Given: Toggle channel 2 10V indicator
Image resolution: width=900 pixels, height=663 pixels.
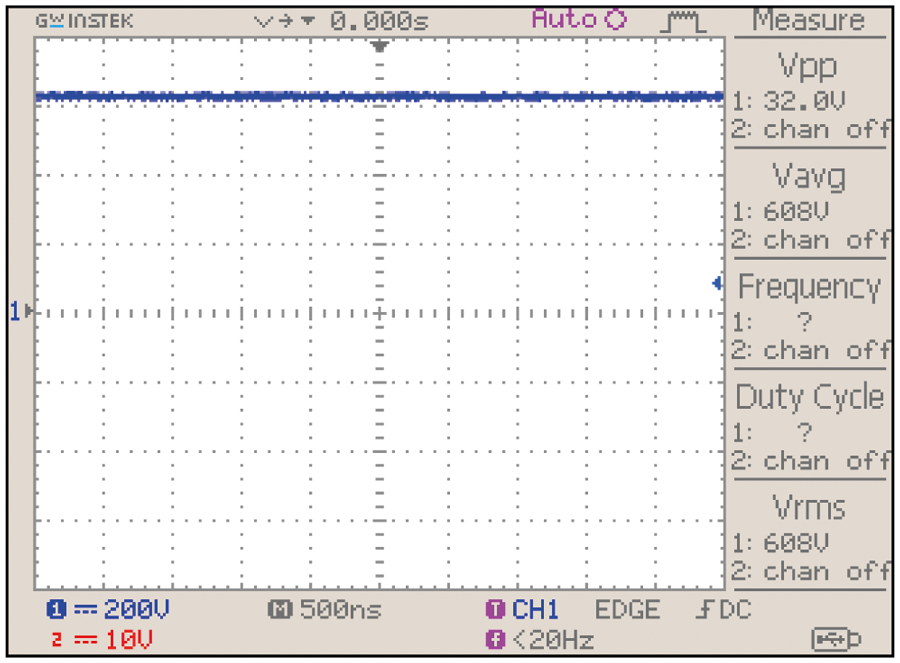Looking at the screenshot, I should pyautogui.click(x=100, y=638).
